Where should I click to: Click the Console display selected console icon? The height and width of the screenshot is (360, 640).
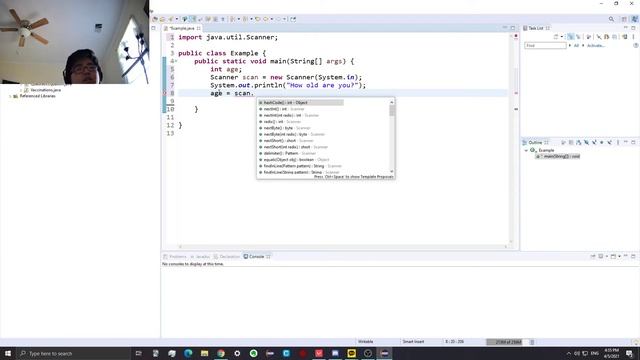pos(601,256)
